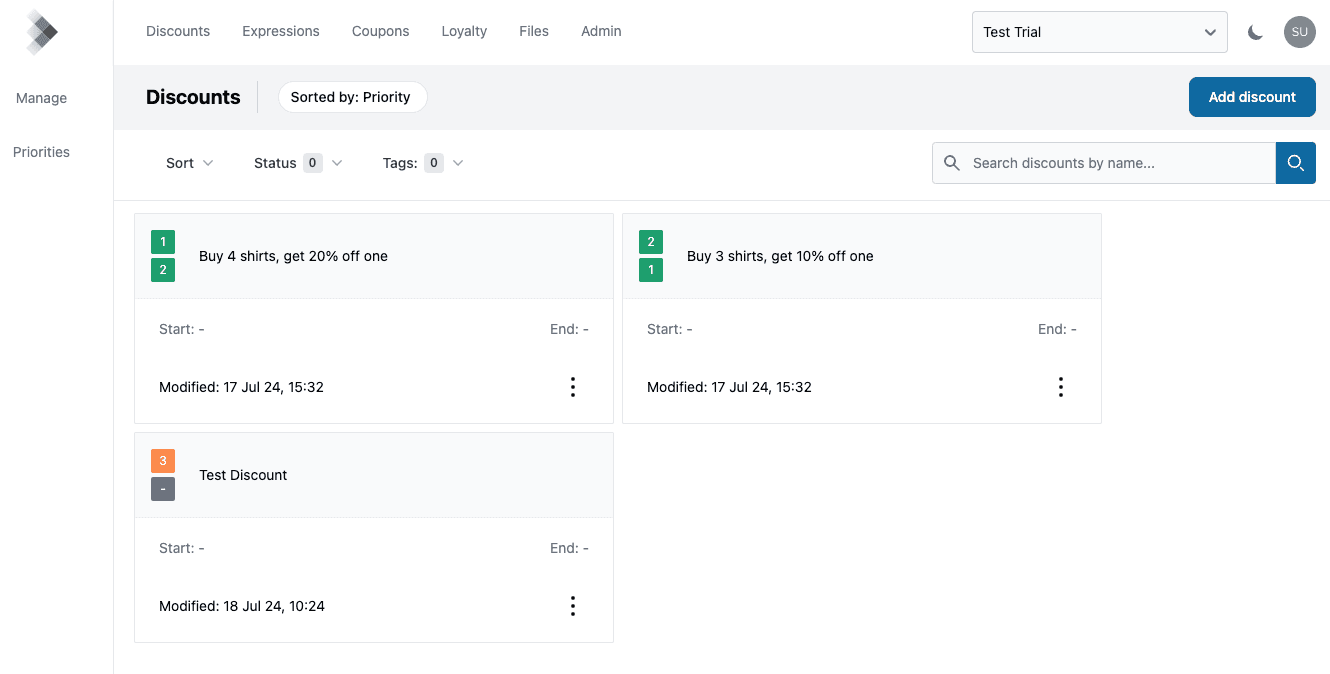Open options menu for Buy 4 shirts discount
Image resolution: width=1330 pixels, height=674 pixels.
pyautogui.click(x=572, y=387)
